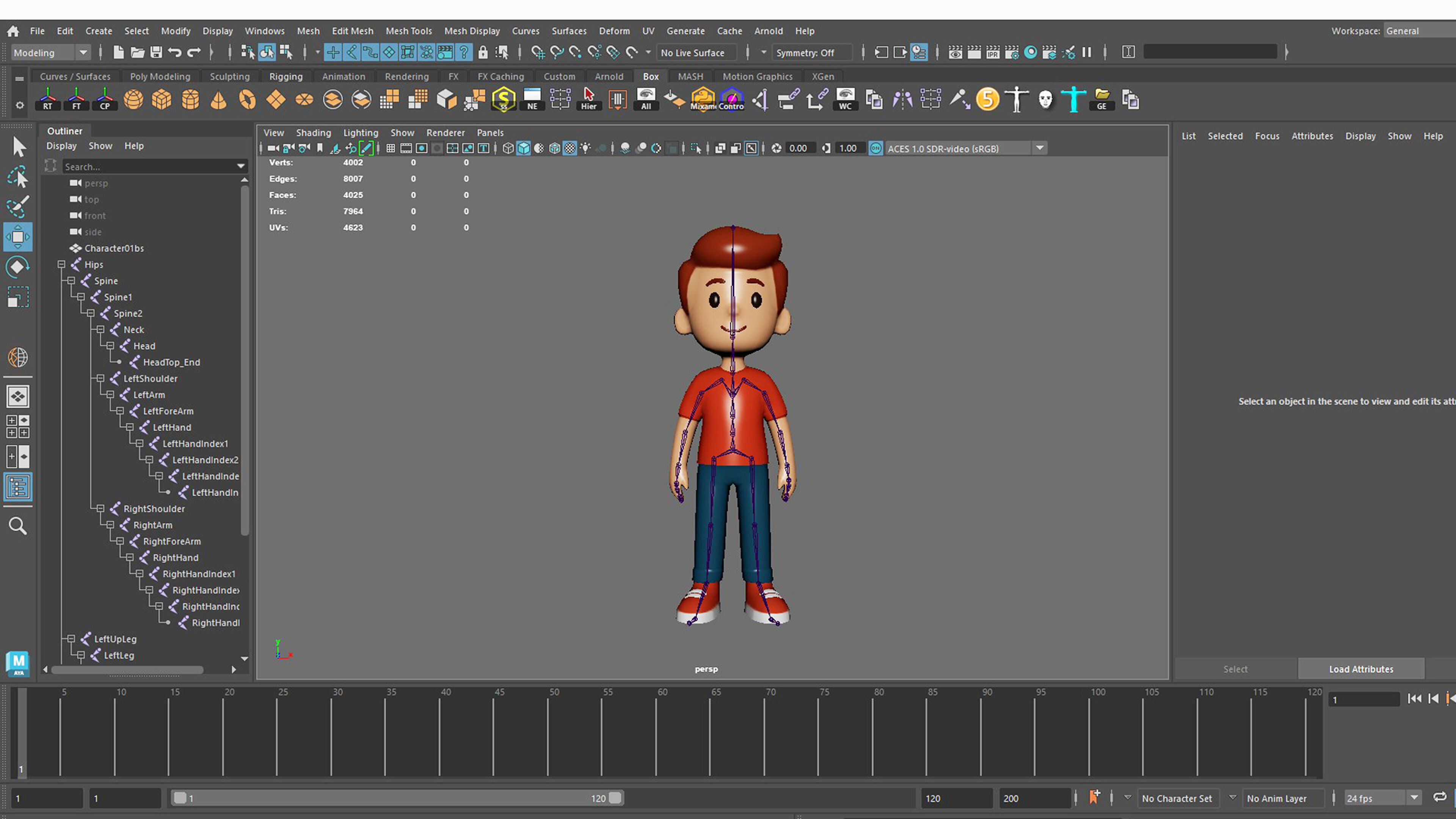Click the Open Scene folder icon
This screenshot has width=1456, height=819.
pyautogui.click(x=137, y=53)
